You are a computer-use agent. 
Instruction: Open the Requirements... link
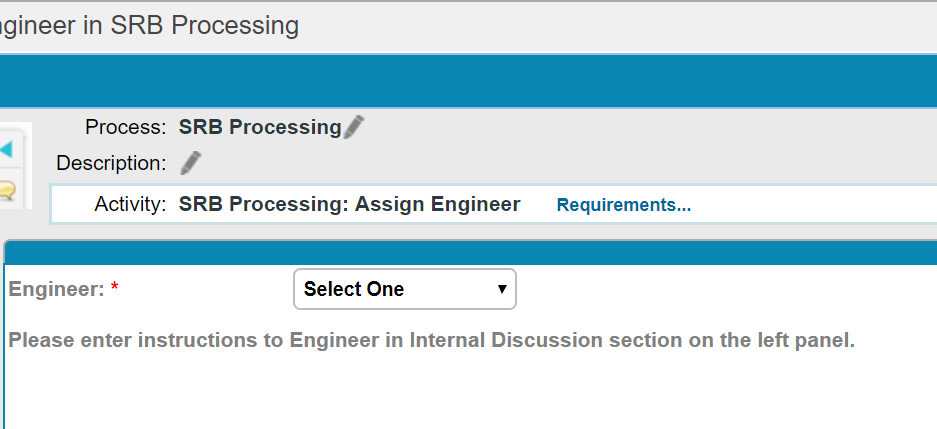tap(623, 205)
